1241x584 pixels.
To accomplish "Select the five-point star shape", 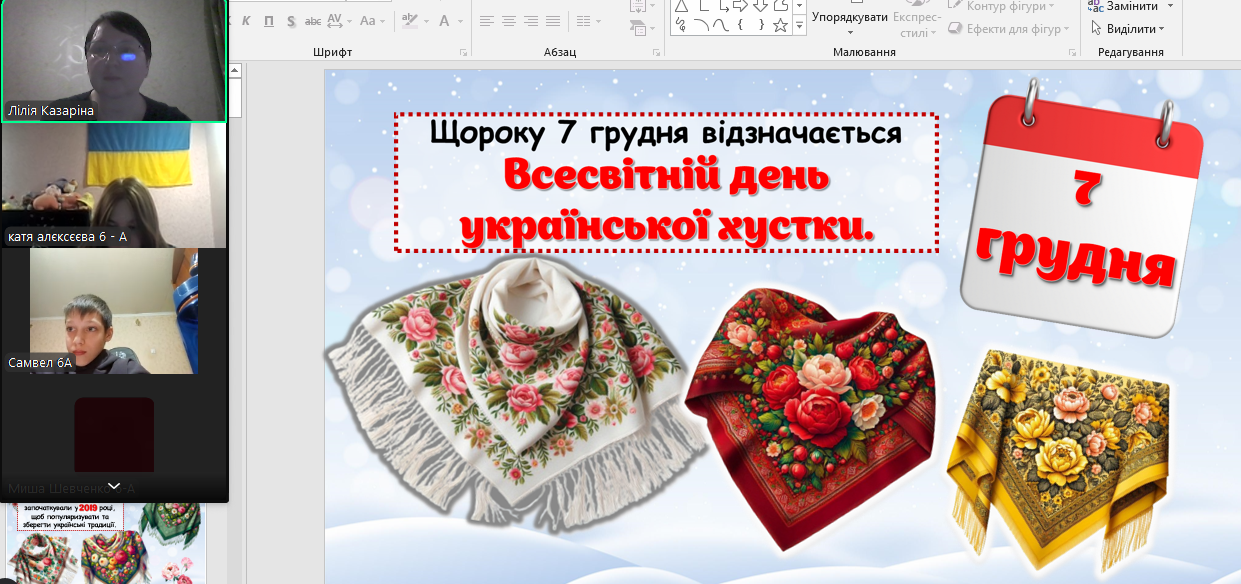I will pos(780,25).
